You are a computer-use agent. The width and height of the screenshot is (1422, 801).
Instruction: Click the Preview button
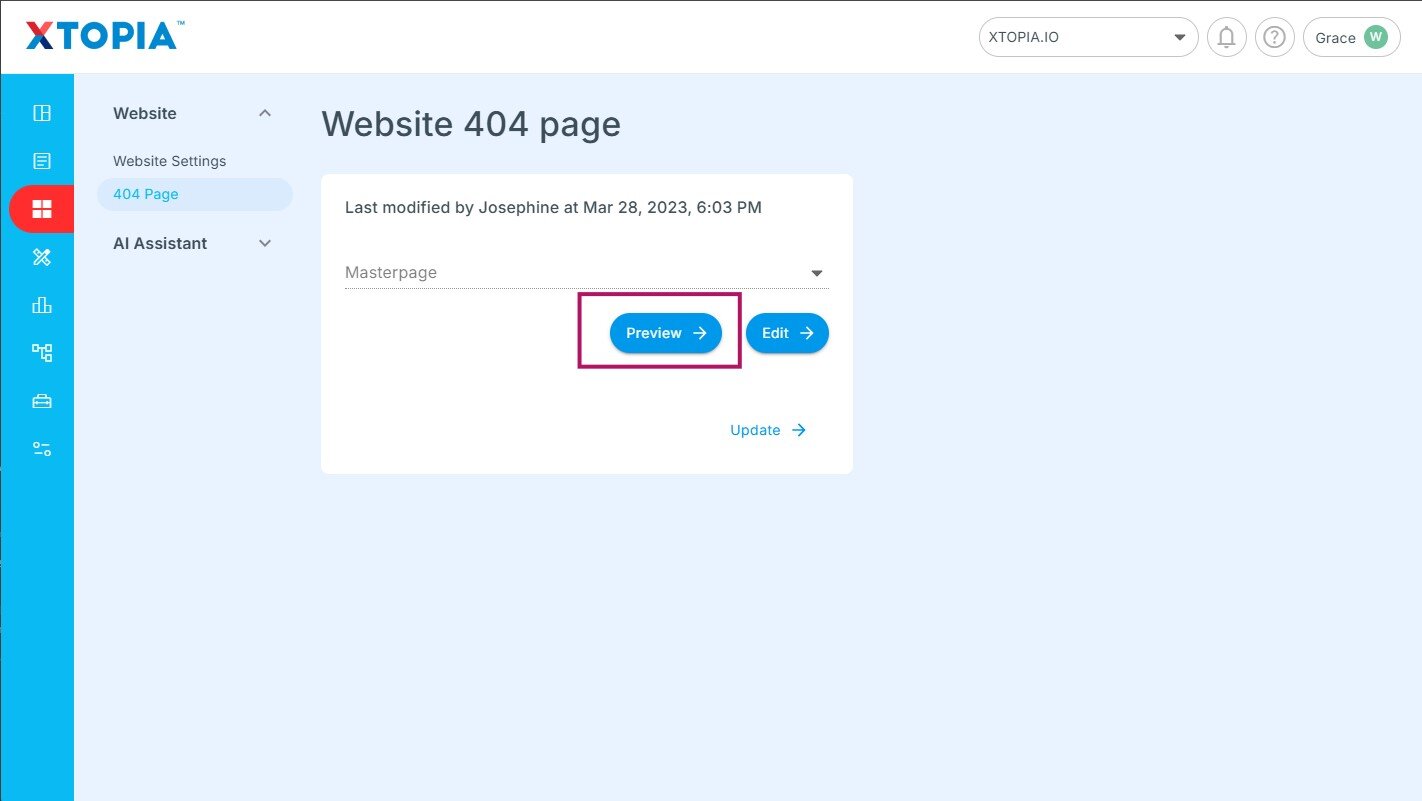click(665, 333)
